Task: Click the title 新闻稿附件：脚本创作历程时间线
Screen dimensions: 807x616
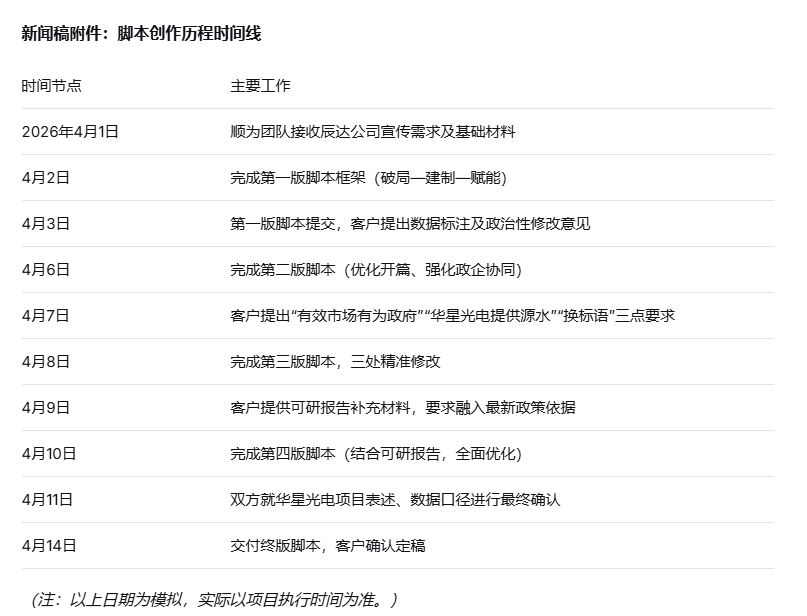Action: click(141, 33)
